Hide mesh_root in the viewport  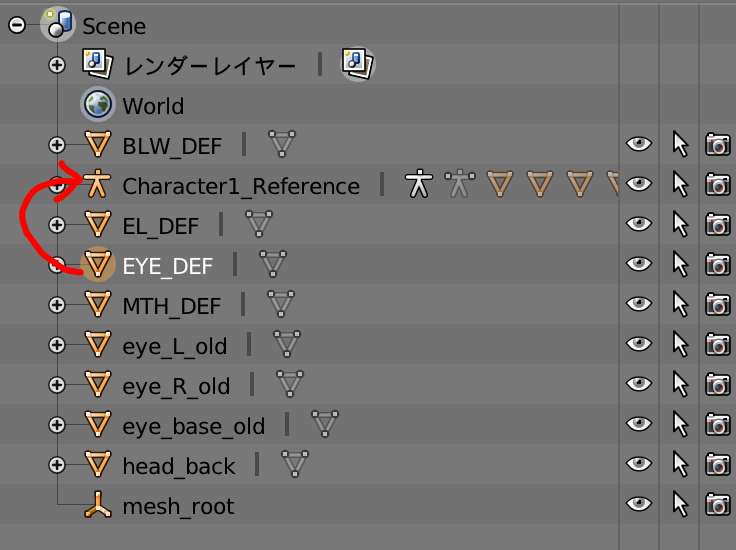click(638, 504)
